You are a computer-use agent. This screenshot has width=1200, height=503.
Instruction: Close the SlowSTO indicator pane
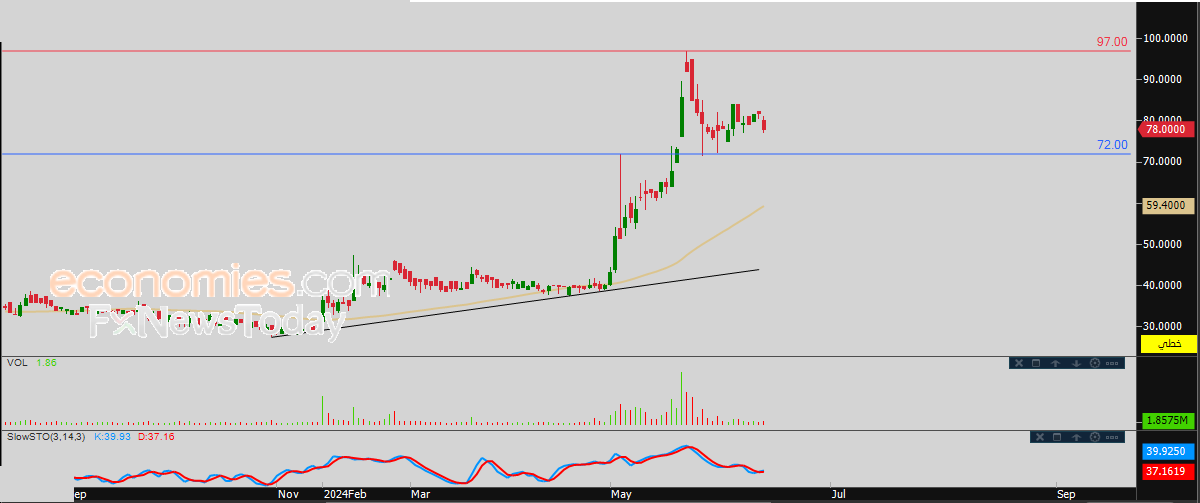point(1040,437)
